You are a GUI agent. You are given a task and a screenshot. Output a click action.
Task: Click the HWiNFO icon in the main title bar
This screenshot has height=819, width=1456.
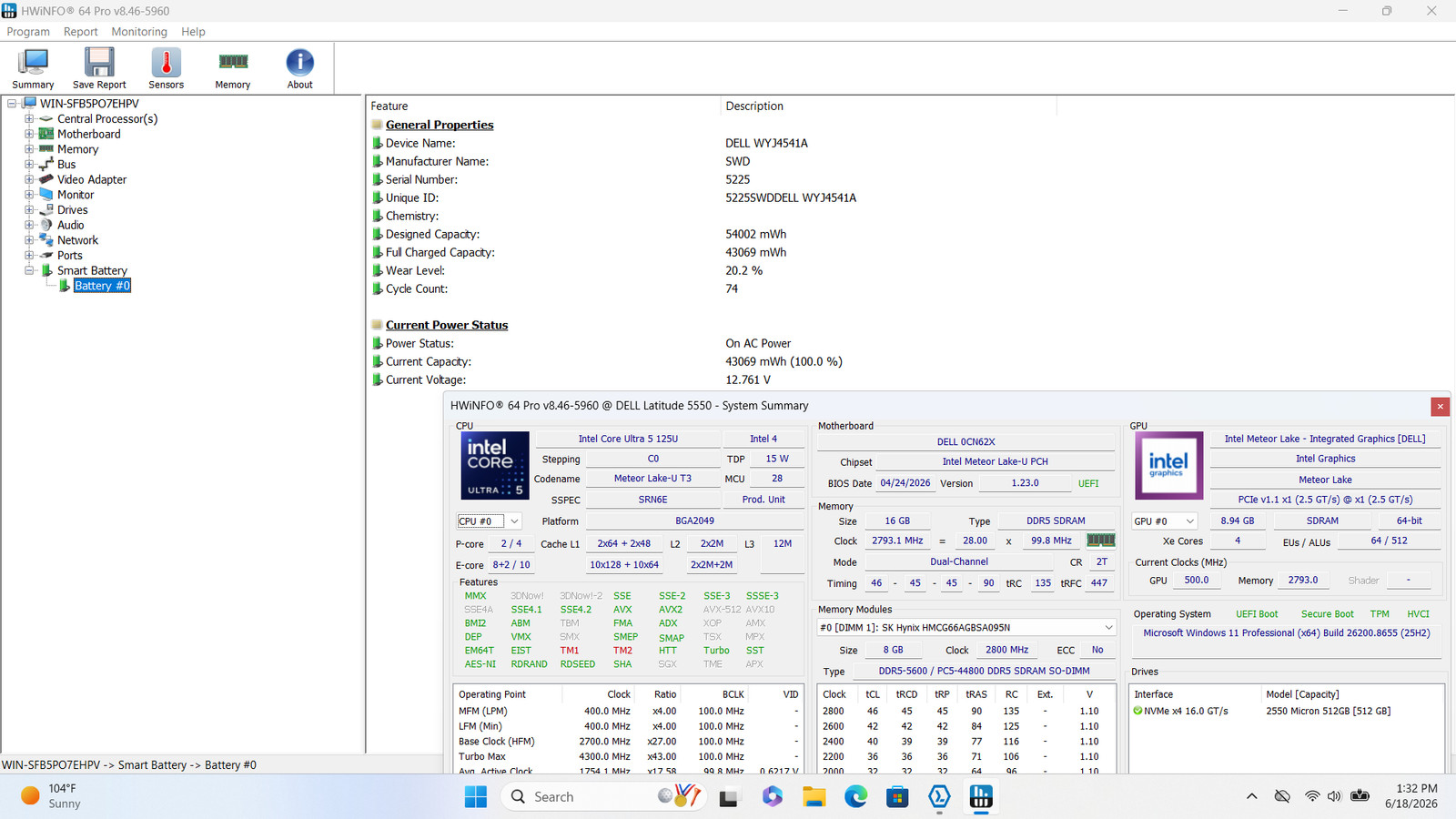[9, 11]
